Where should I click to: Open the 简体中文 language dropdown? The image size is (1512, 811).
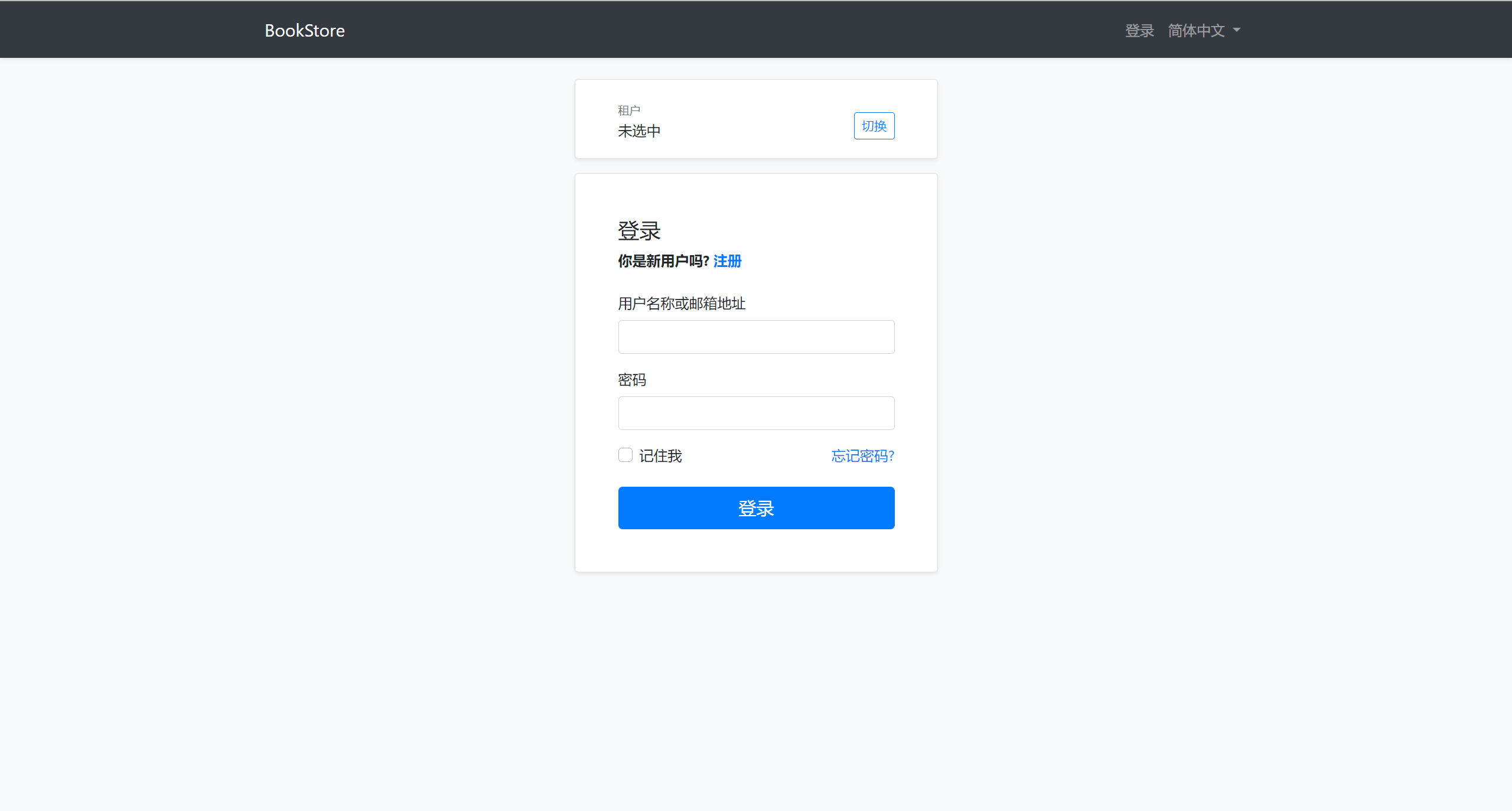[x=1196, y=30]
